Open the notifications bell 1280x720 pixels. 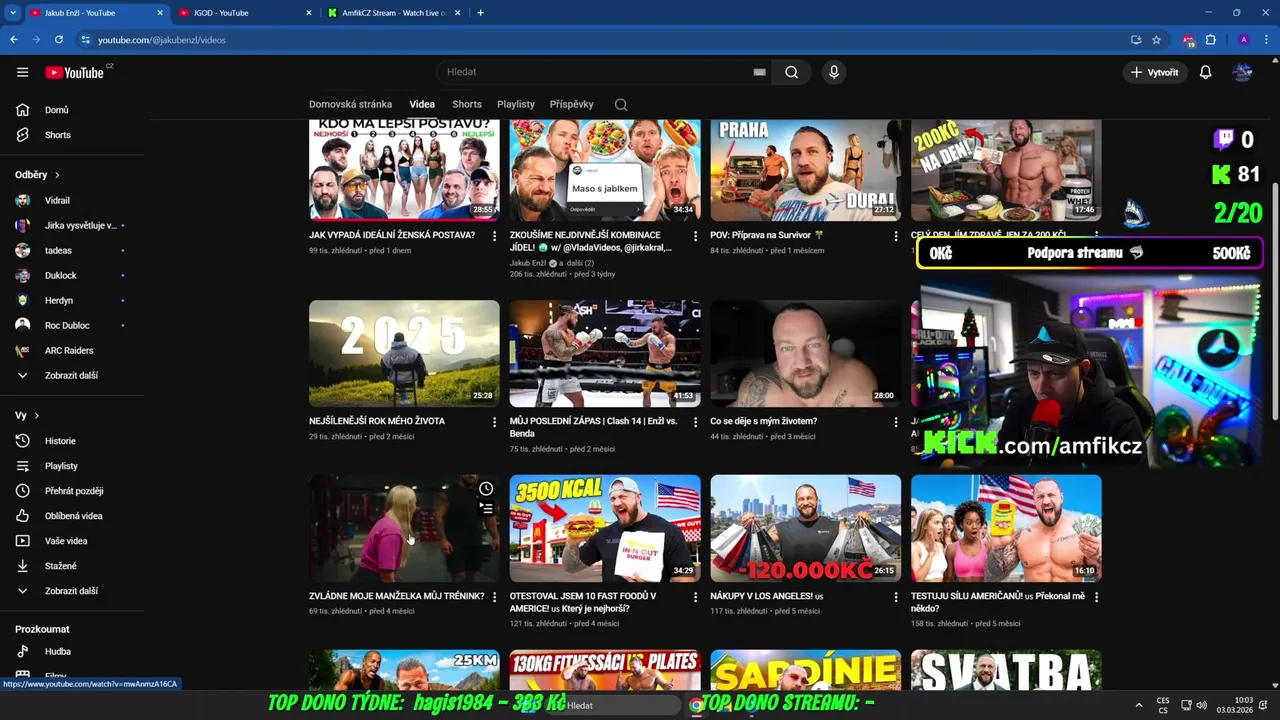[x=1206, y=72]
